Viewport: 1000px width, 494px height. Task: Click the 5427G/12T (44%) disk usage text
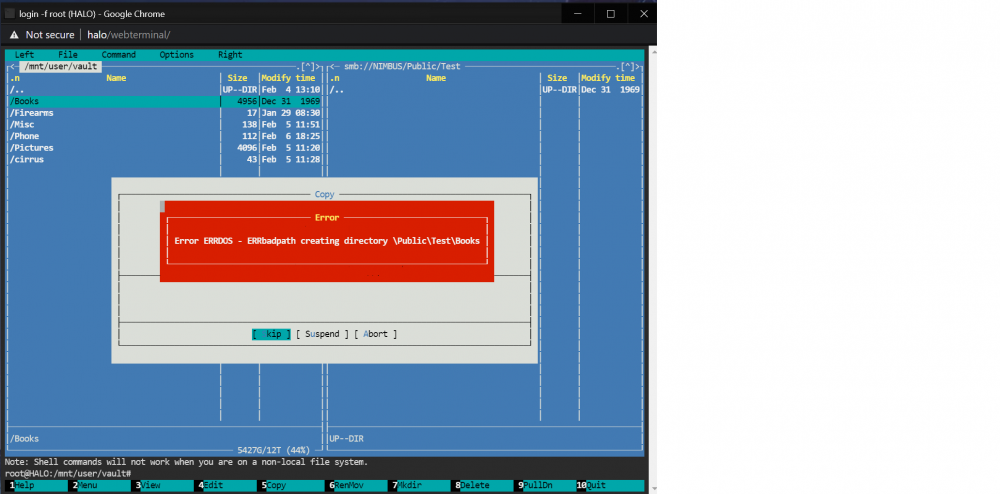(273, 450)
